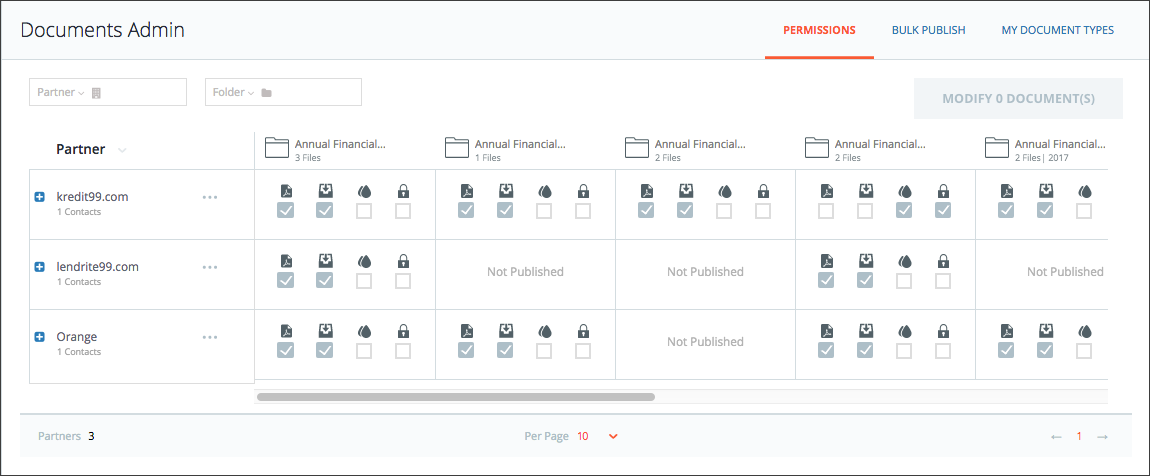Expand the kredit99.com partner row
Screen dimensions: 1150x476
pyautogui.click(x=40, y=197)
